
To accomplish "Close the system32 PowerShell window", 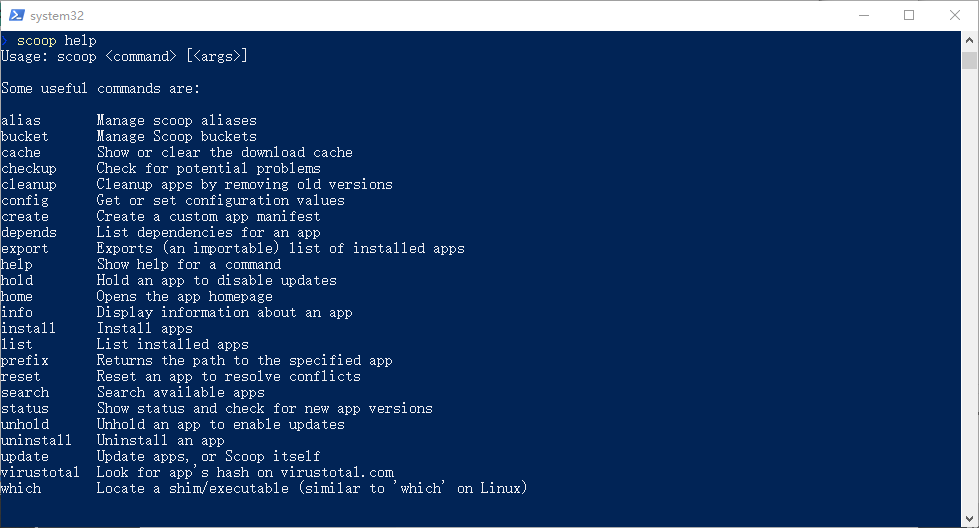I will point(955,15).
